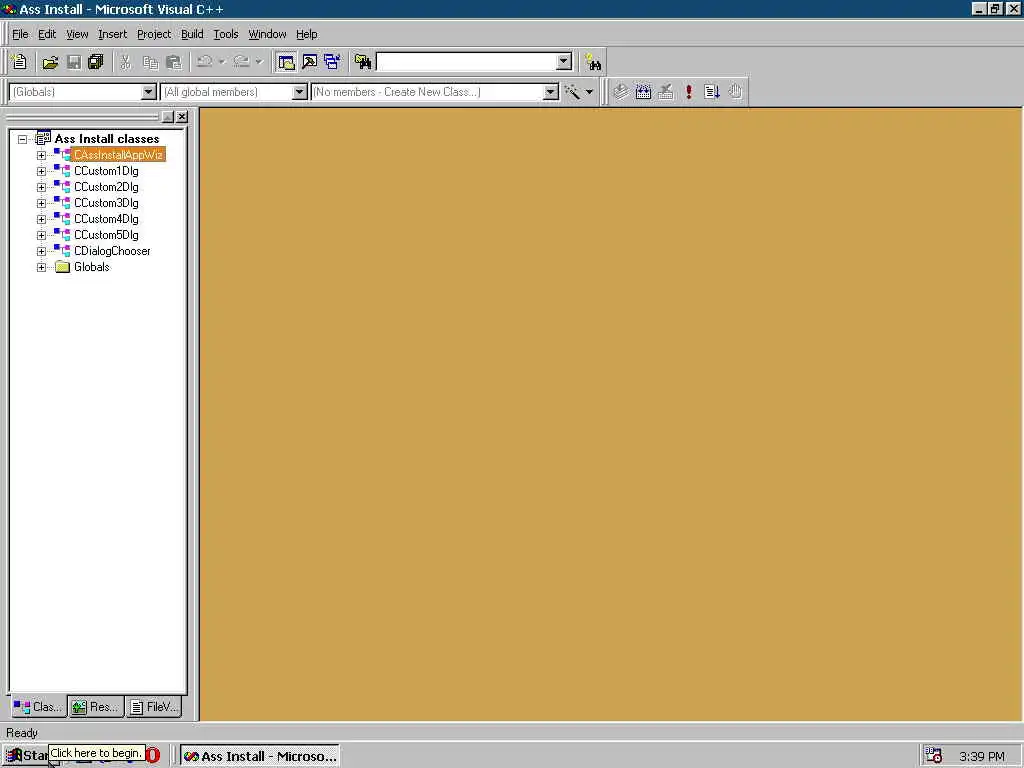
Task: Click the Open file folder icon
Action: click(50, 62)
